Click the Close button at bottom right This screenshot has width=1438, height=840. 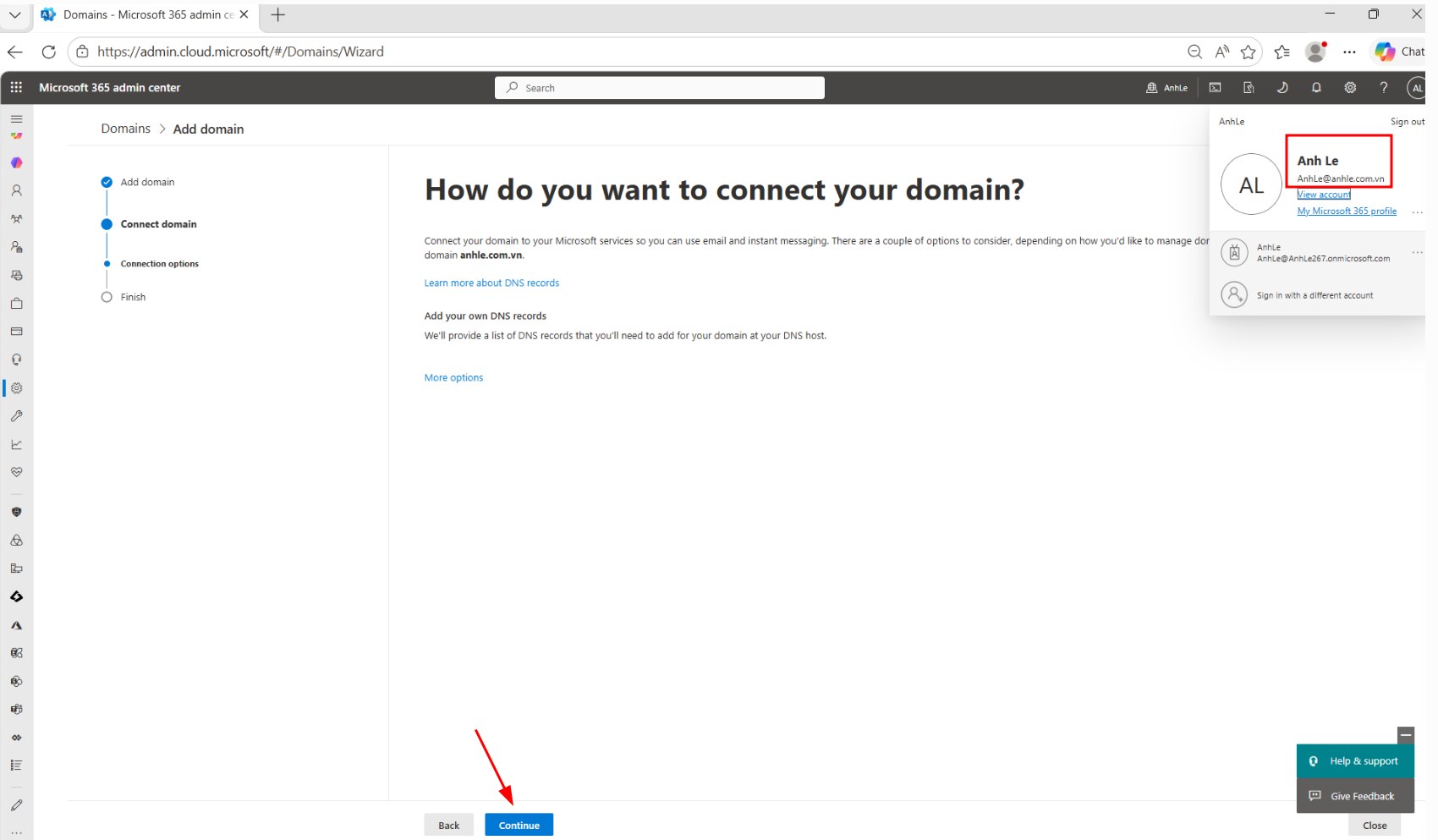click(1375, 825)
